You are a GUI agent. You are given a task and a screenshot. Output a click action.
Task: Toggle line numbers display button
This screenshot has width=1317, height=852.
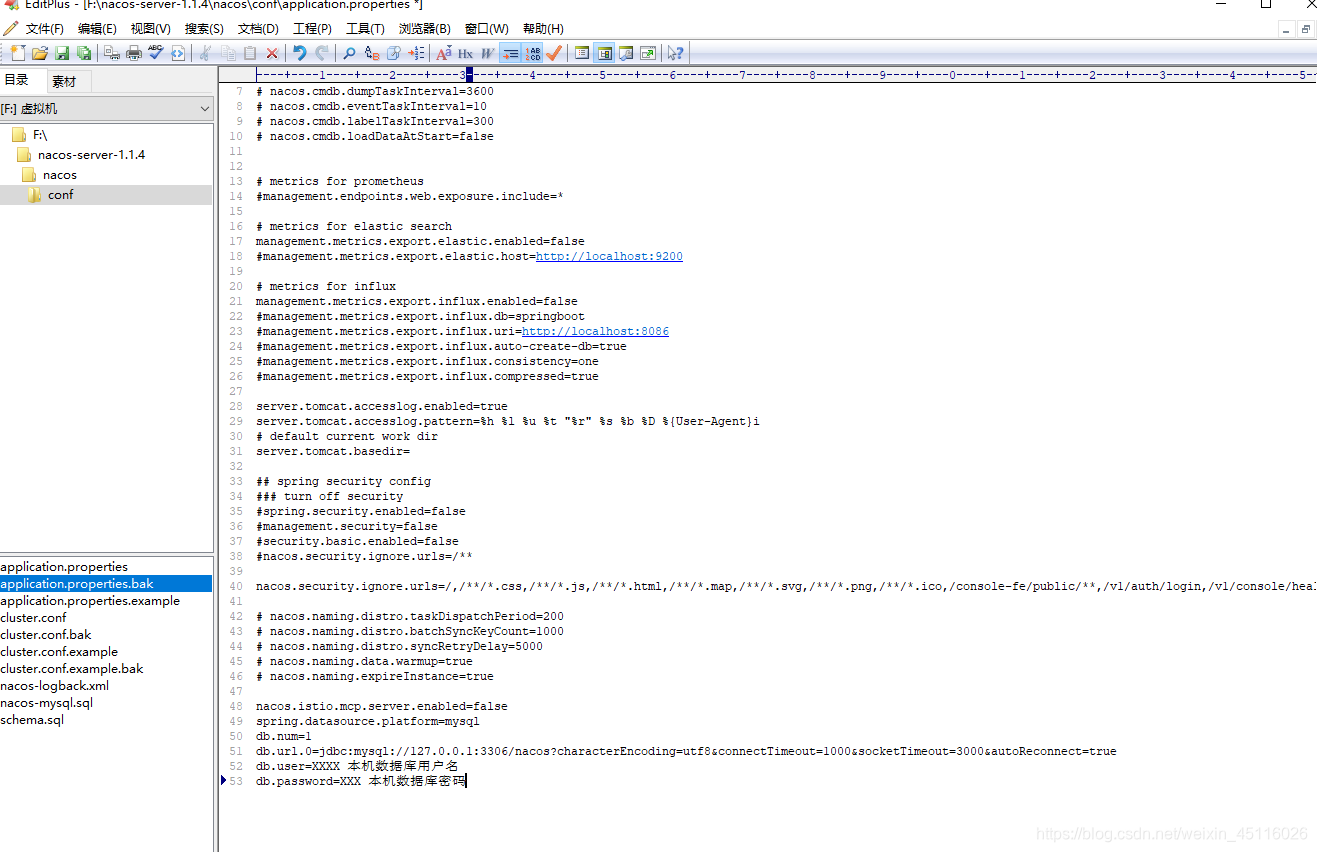(533, 53)
